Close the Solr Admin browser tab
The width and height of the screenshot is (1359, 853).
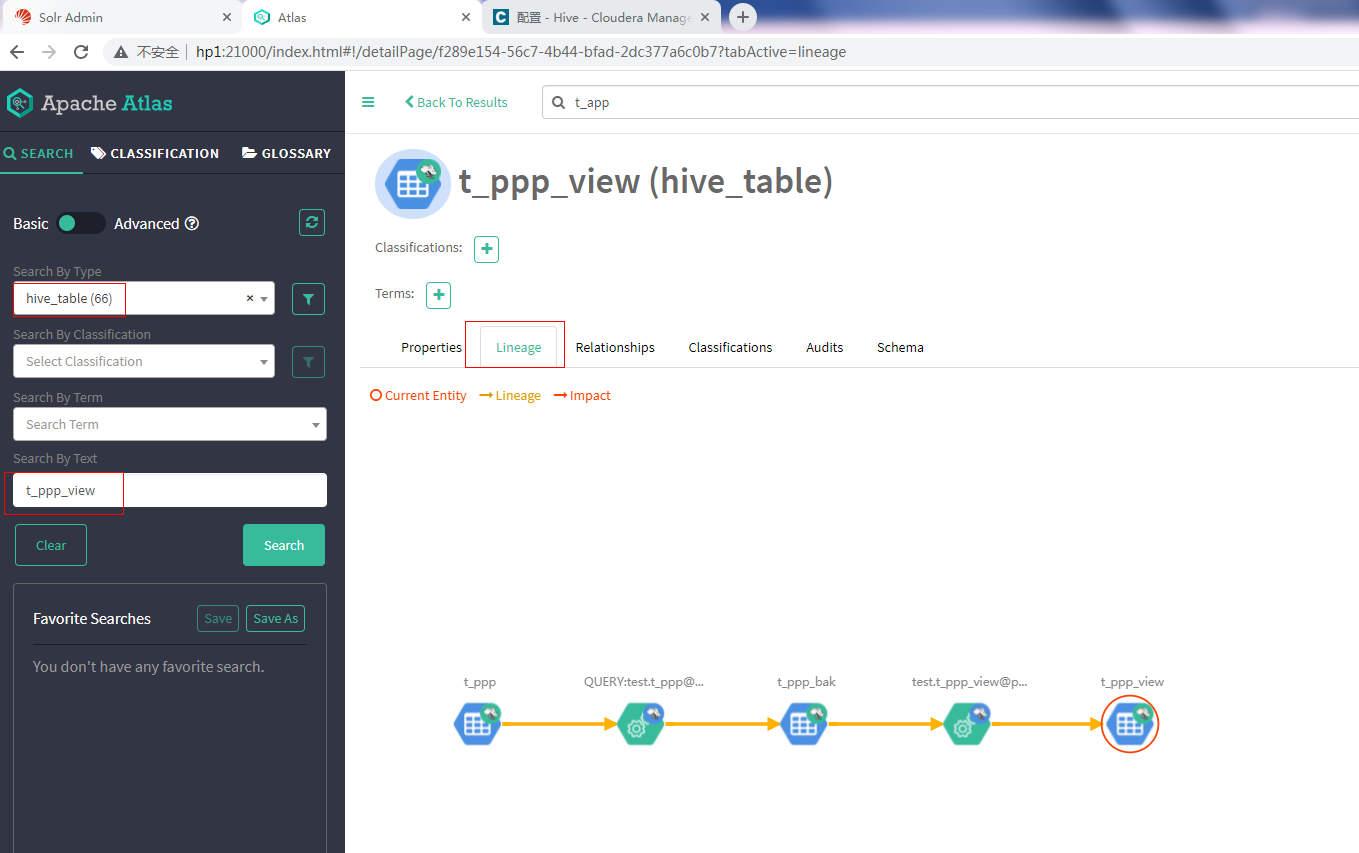[x=227, y=18]
